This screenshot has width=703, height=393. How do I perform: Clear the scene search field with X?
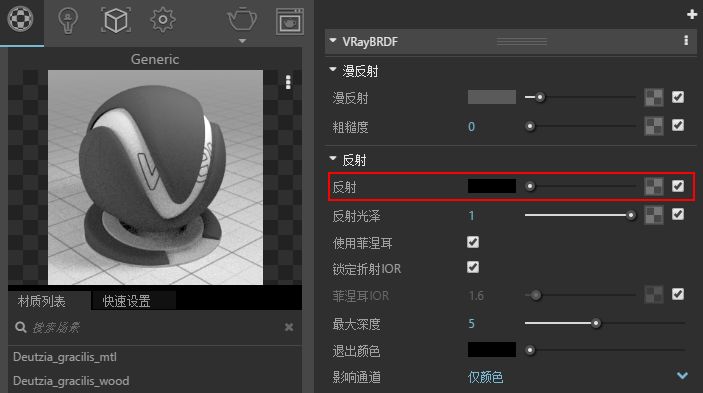(289, 327)
